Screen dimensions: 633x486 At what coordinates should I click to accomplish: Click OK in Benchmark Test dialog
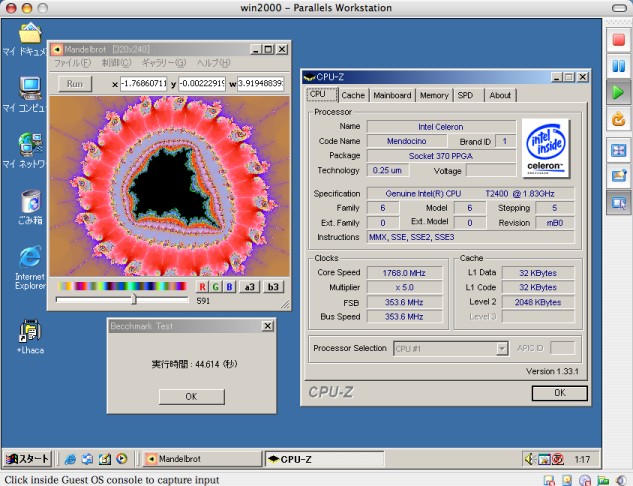click(191, 396)
